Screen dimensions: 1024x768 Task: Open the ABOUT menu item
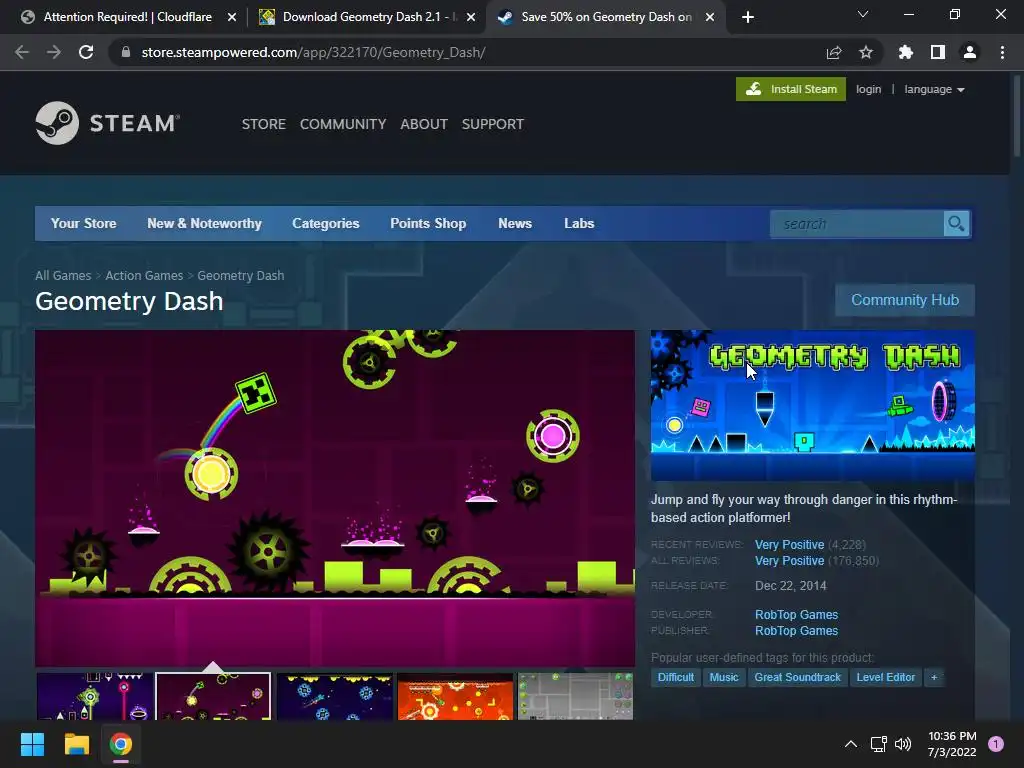point(424,124)
